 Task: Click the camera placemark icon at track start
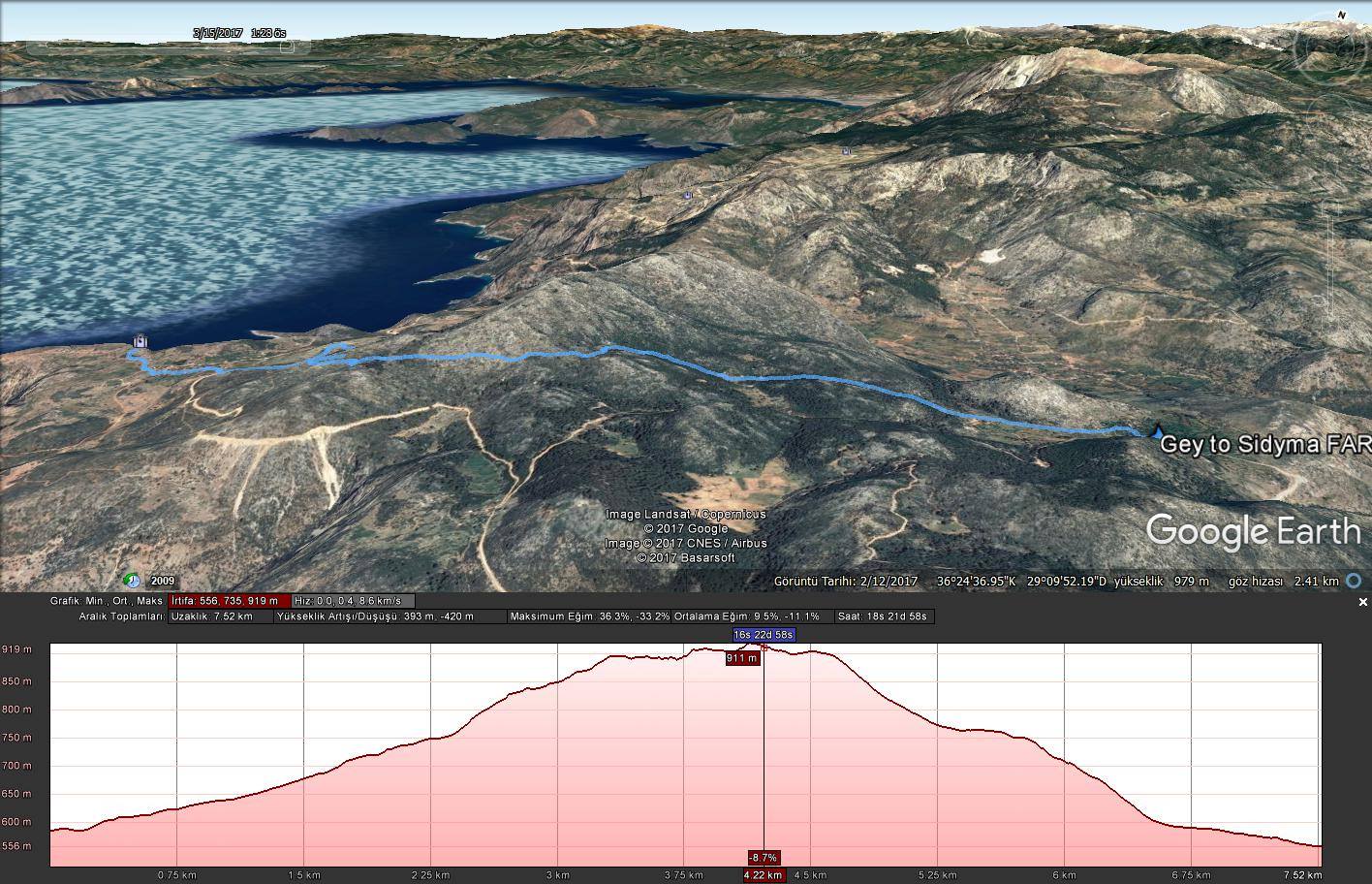tap(140, 341)
